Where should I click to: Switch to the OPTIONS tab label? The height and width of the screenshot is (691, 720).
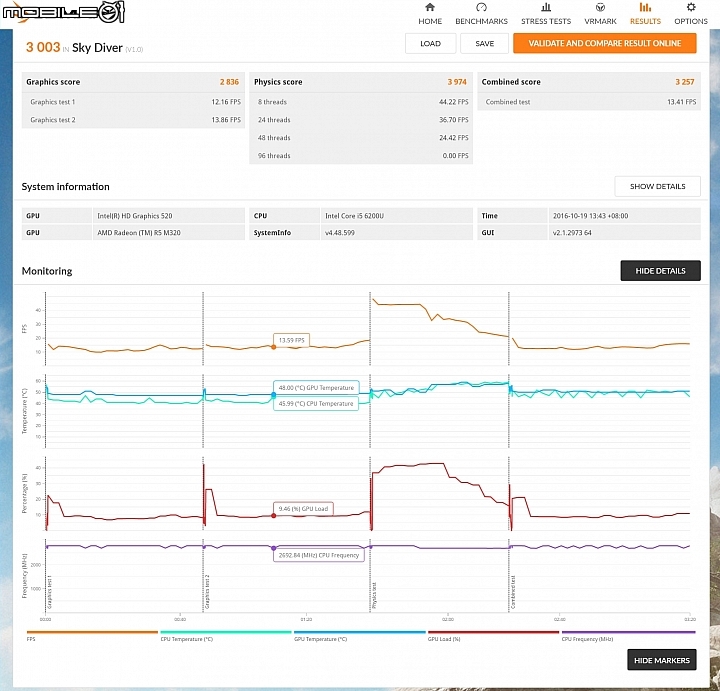tap(691, 21)
